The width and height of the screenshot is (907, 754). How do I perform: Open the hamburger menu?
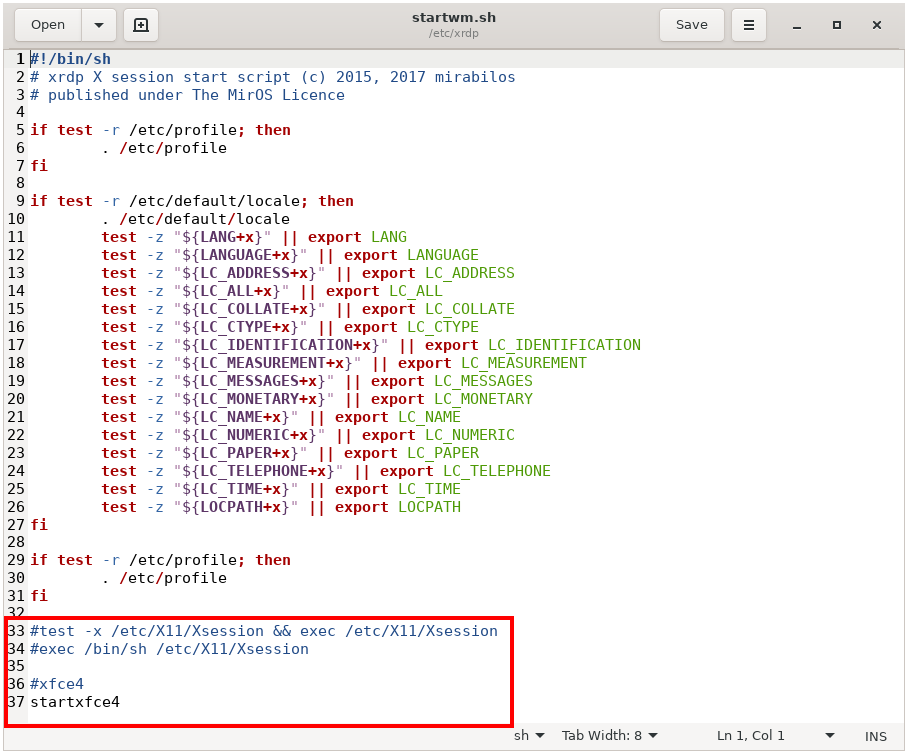point(749,25)
